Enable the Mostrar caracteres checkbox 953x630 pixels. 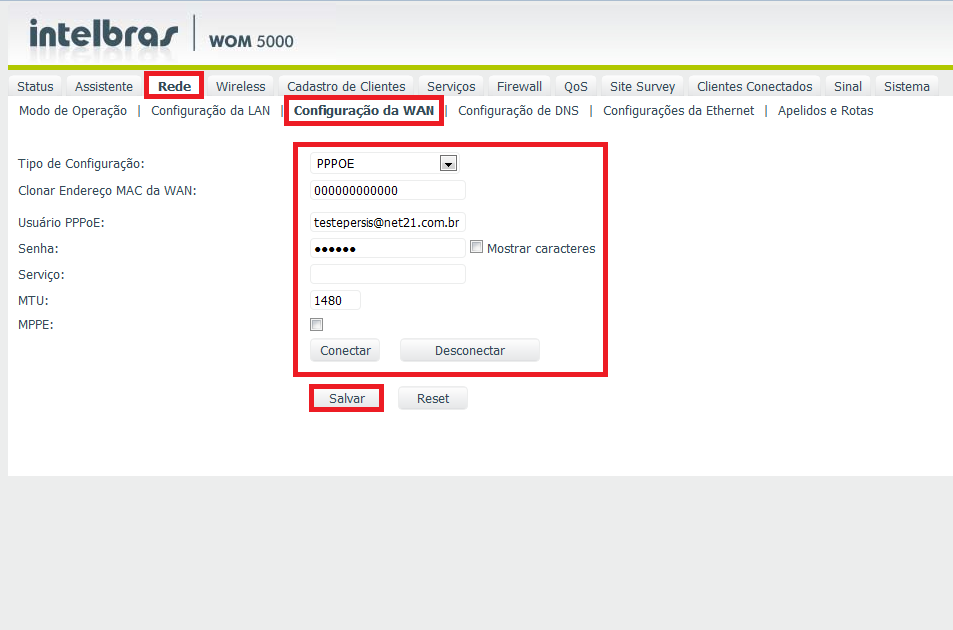point(477,247)
